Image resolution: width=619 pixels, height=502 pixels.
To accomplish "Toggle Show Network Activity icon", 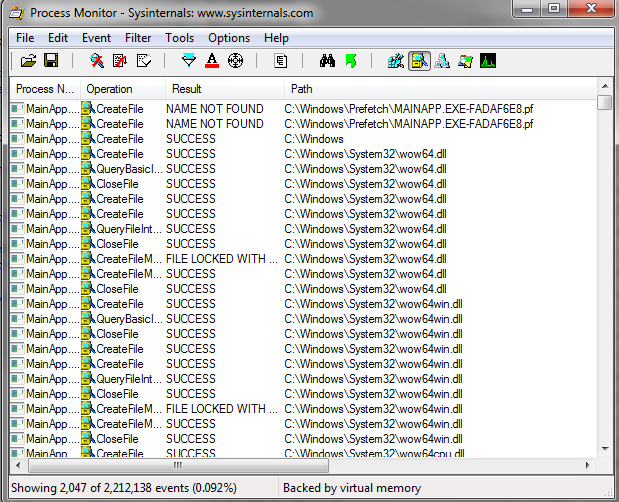I will pos(442,61).
